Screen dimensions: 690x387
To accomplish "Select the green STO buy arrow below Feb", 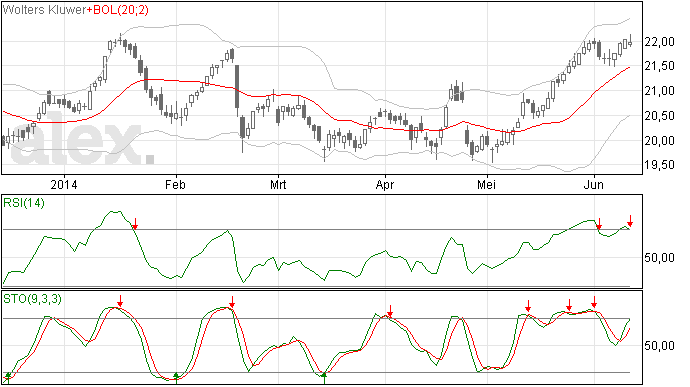I will (x=176, y=377).
